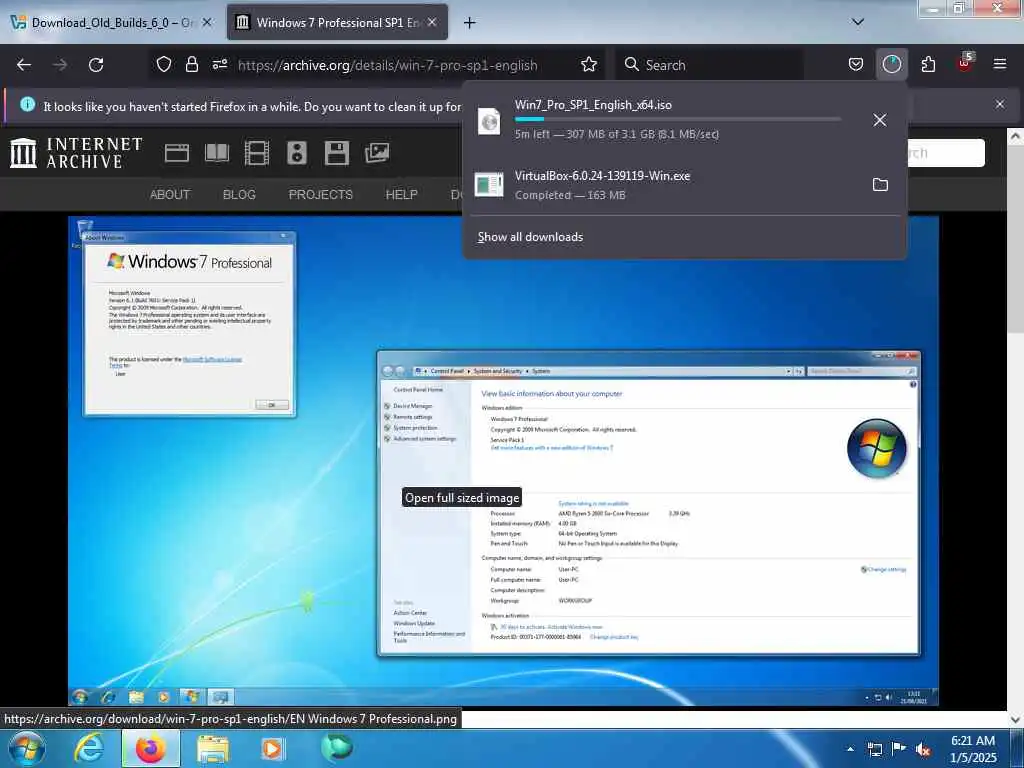
Task: Open the Software floppy disk icon
Action: pos(336,153)
